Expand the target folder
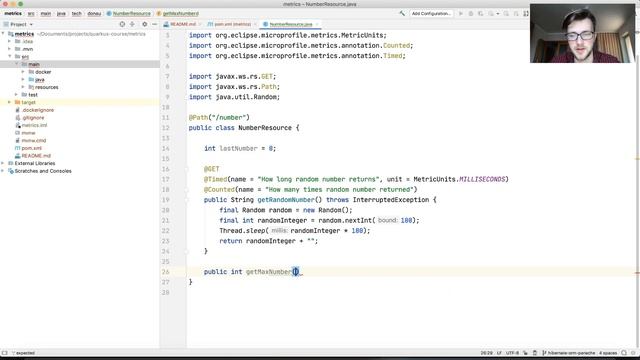640x360 pixels. coord(10,102)
